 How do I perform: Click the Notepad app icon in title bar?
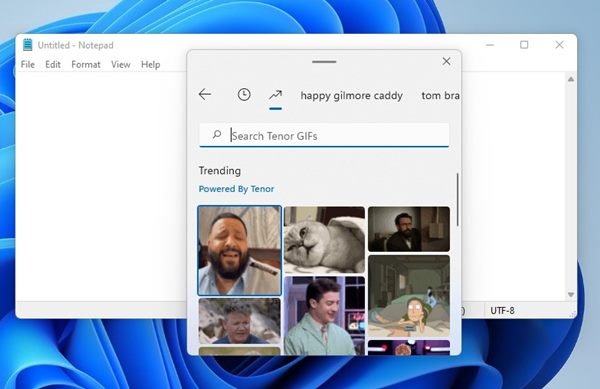(28, 45)
